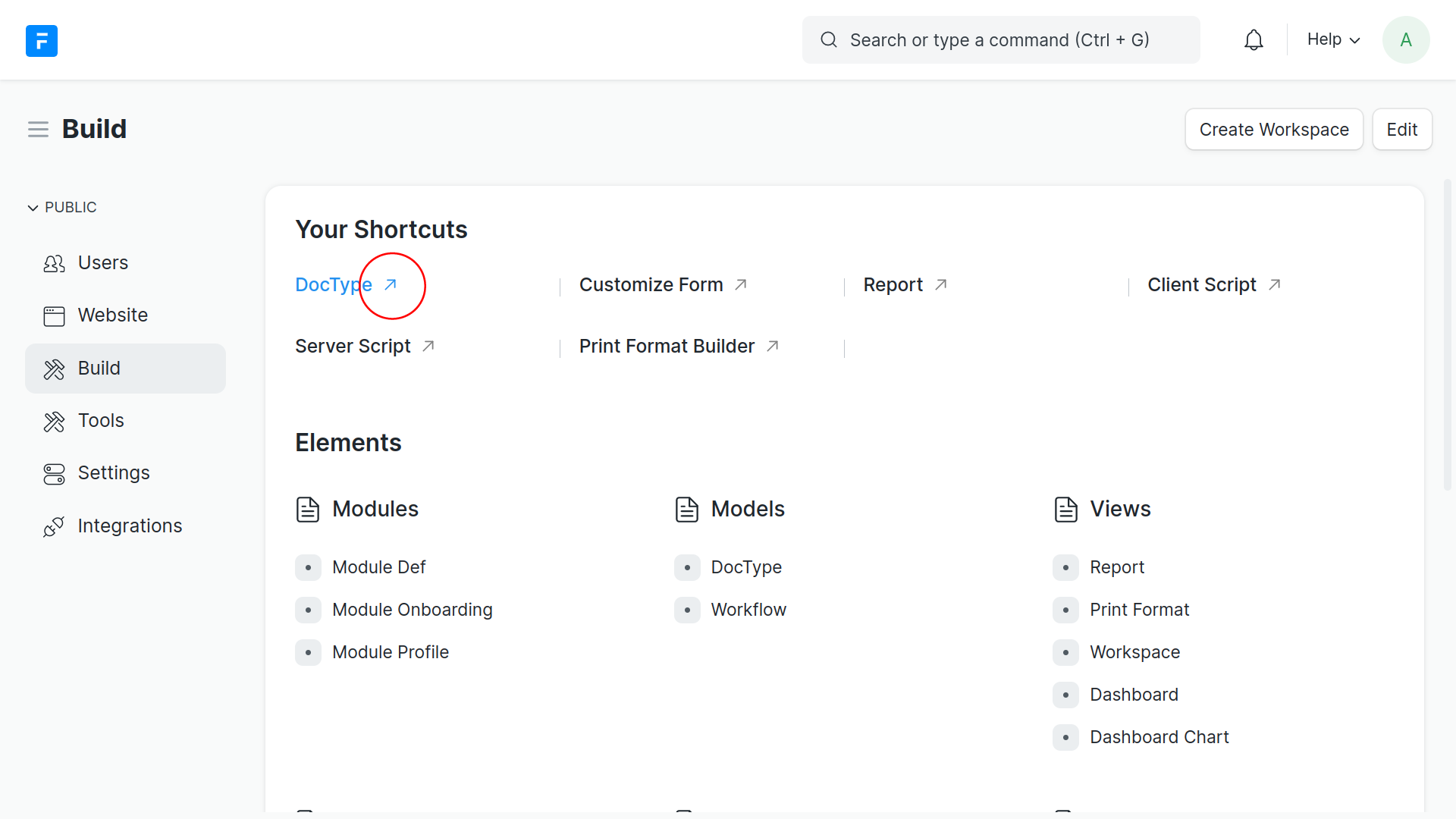Click the Create Workspace button
The image size is (1456, 819).
[1273, 130]
